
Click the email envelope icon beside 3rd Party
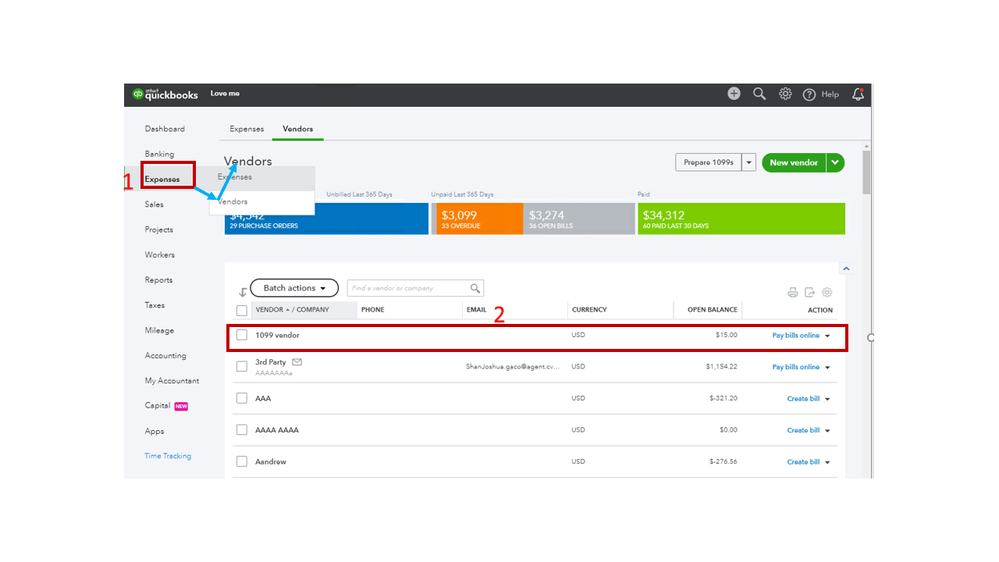297,362
